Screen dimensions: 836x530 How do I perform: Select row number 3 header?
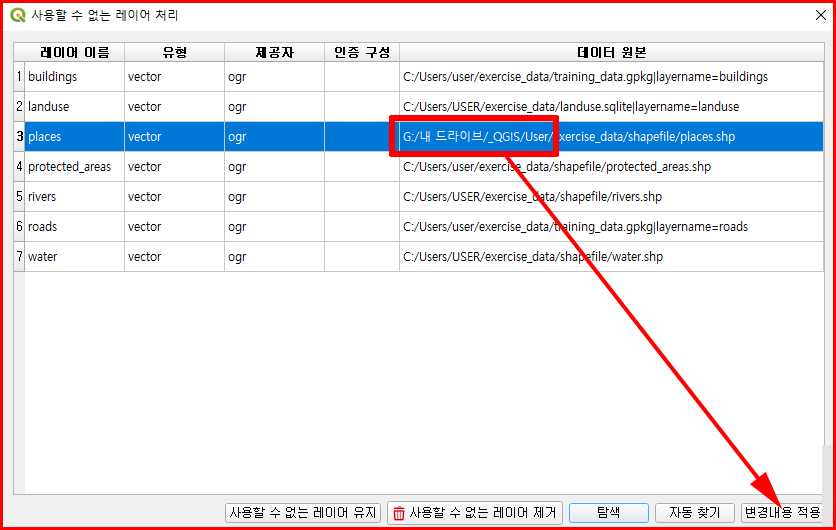pyautogui.click(x=19, y=136)
